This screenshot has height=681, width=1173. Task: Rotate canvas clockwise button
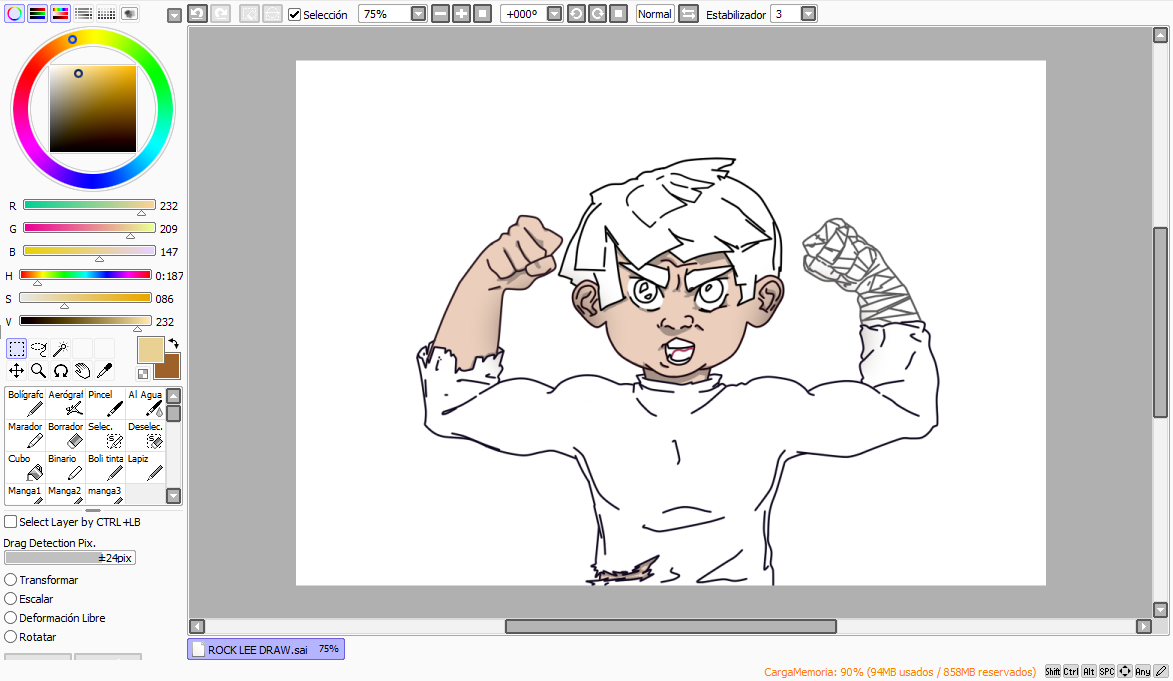tap(597, 13)
